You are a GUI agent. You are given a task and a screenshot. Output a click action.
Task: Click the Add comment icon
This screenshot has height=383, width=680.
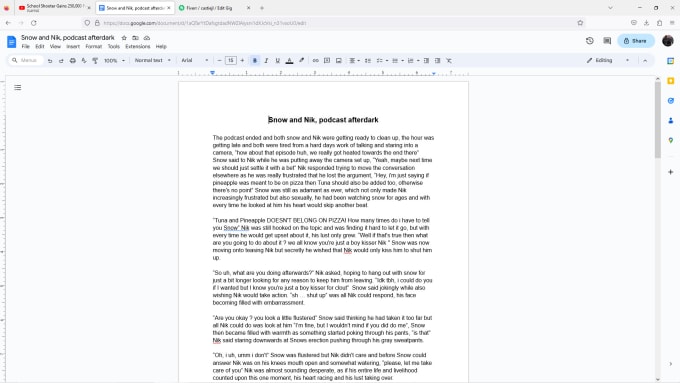point(327,61)
